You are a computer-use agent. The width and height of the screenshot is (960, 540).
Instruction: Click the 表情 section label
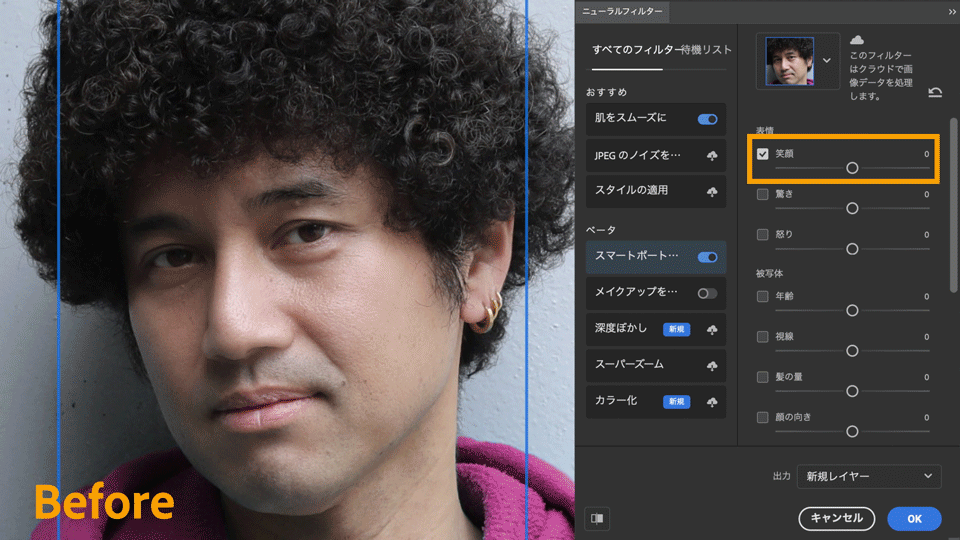pyautogui.click(x=765, y=130)
